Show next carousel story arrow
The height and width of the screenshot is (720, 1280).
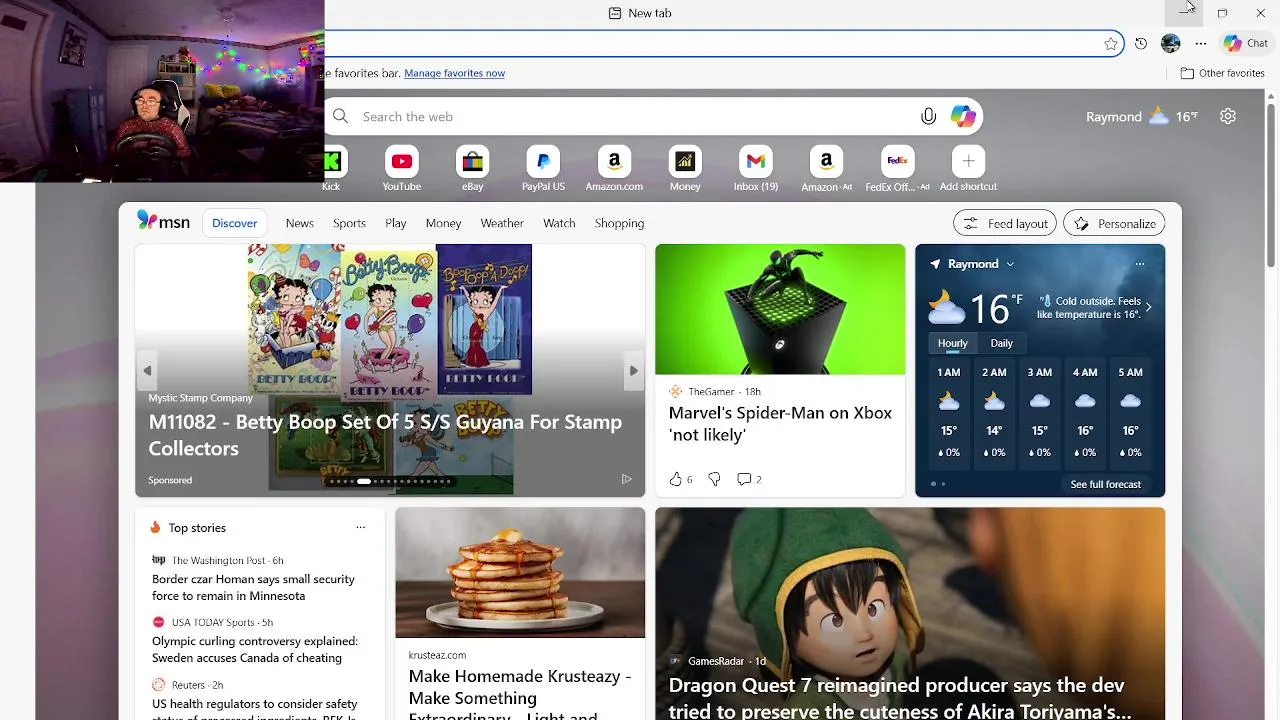633,371
